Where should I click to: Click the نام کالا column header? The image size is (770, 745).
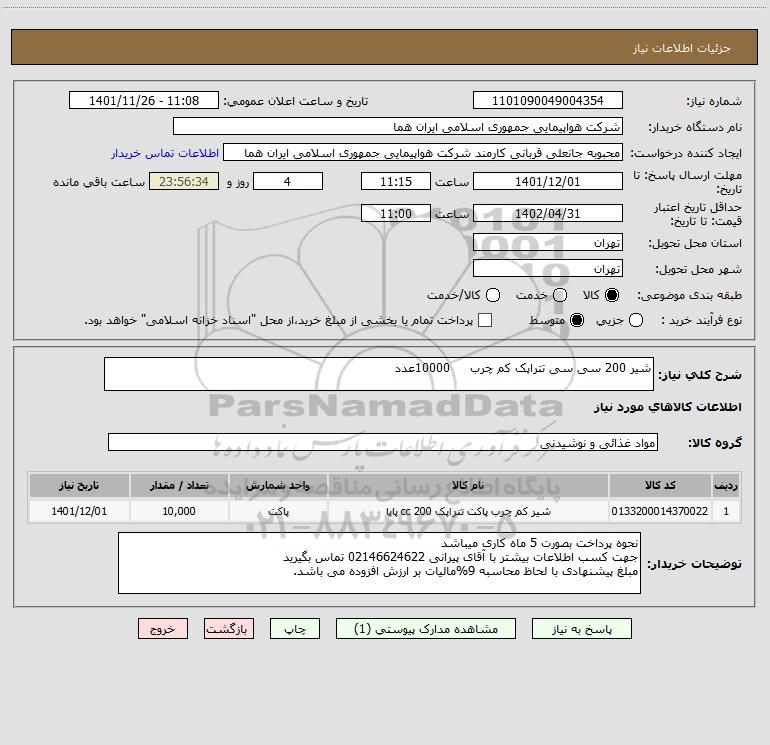tap(468, 486)
